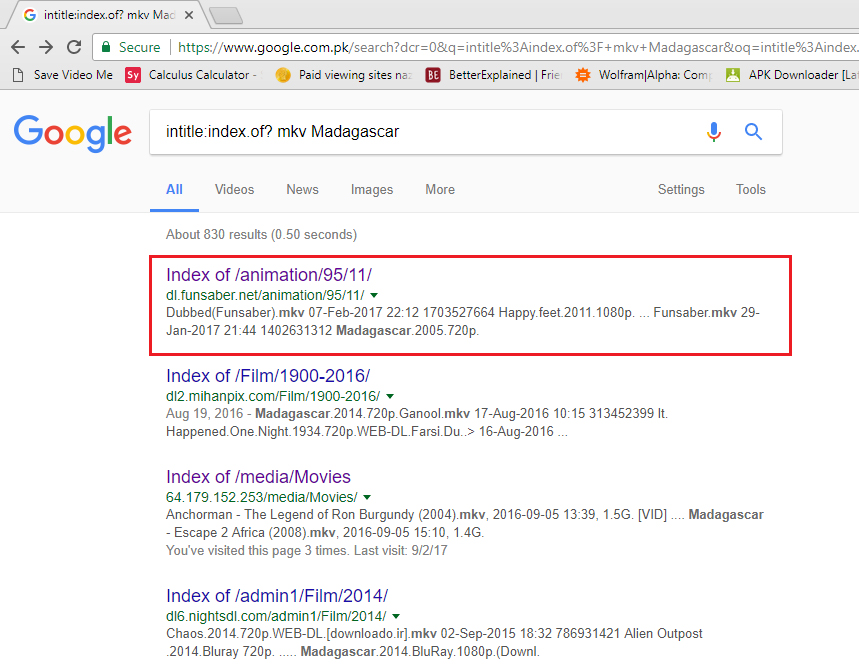Click the dl.funsaber.net/animation/95/11/ green URL

click(265, 295)
